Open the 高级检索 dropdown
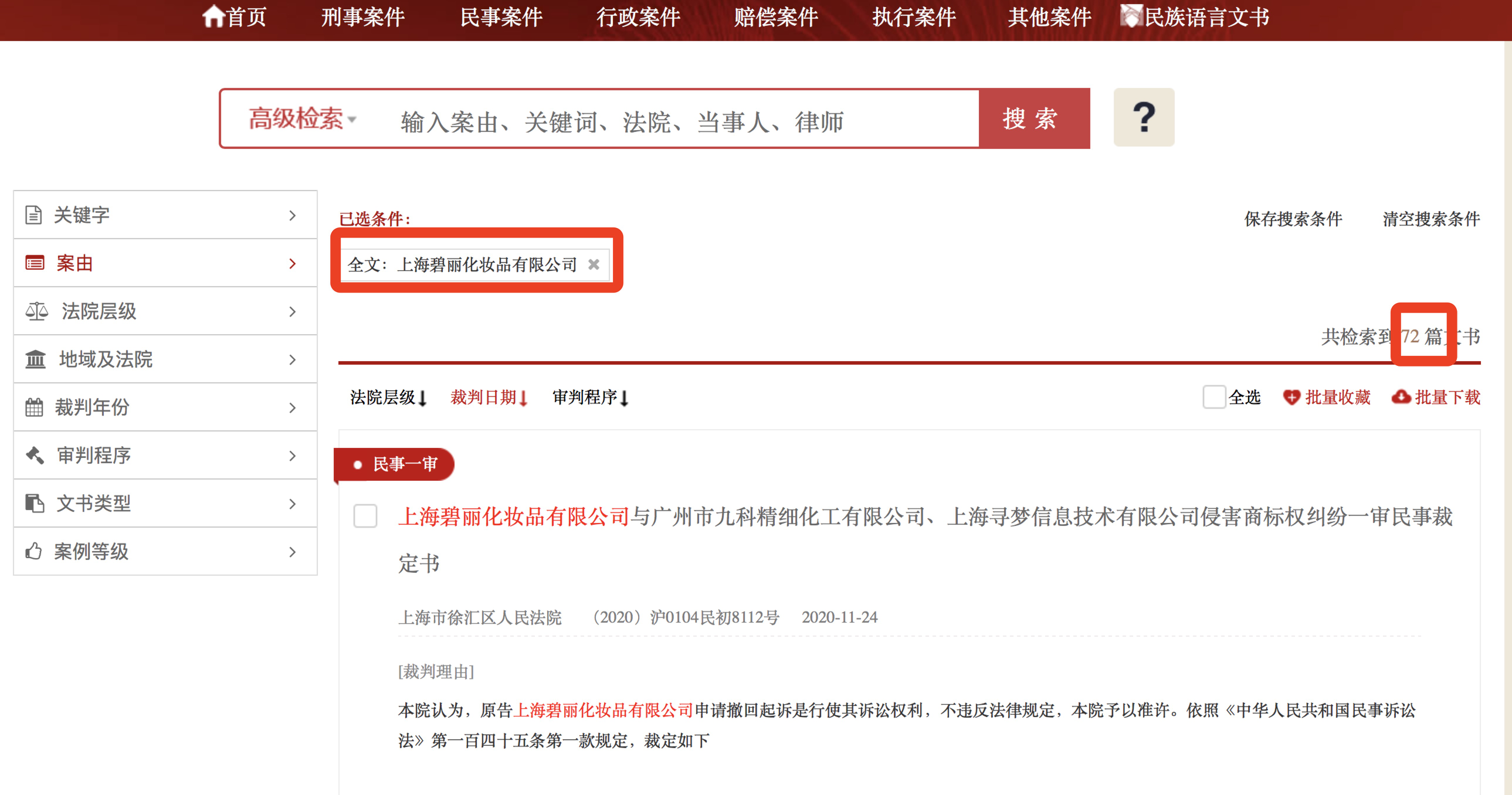The image size is (1512, 795). tap(301, 119)
